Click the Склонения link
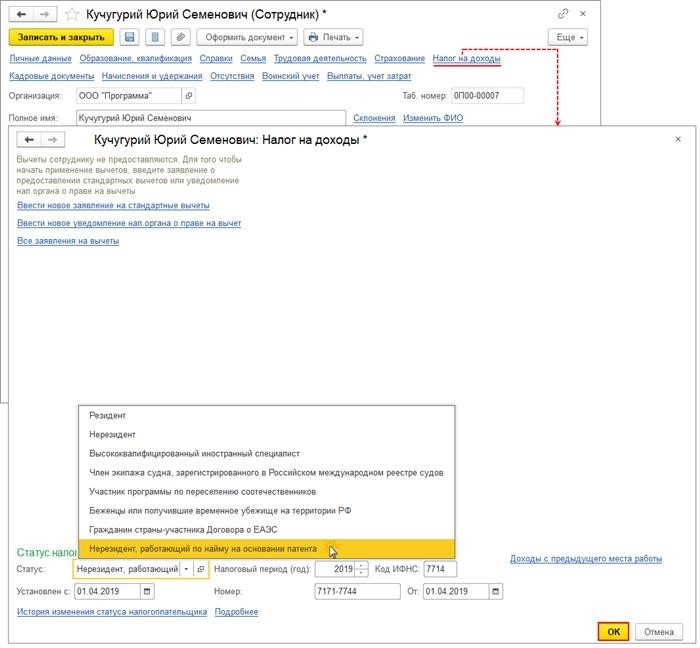 coord(375,118)
